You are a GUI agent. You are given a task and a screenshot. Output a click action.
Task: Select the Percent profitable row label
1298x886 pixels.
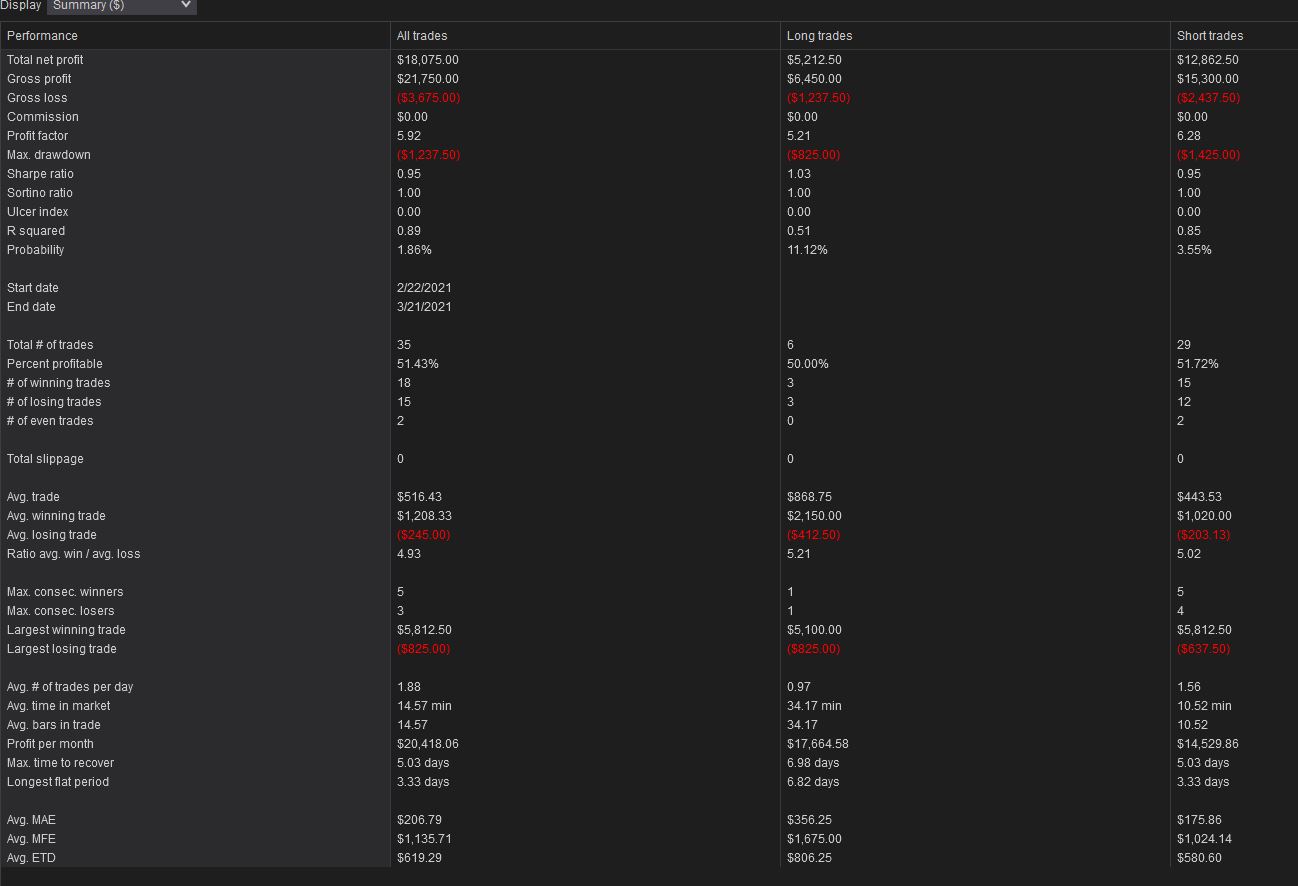point(55,364)
